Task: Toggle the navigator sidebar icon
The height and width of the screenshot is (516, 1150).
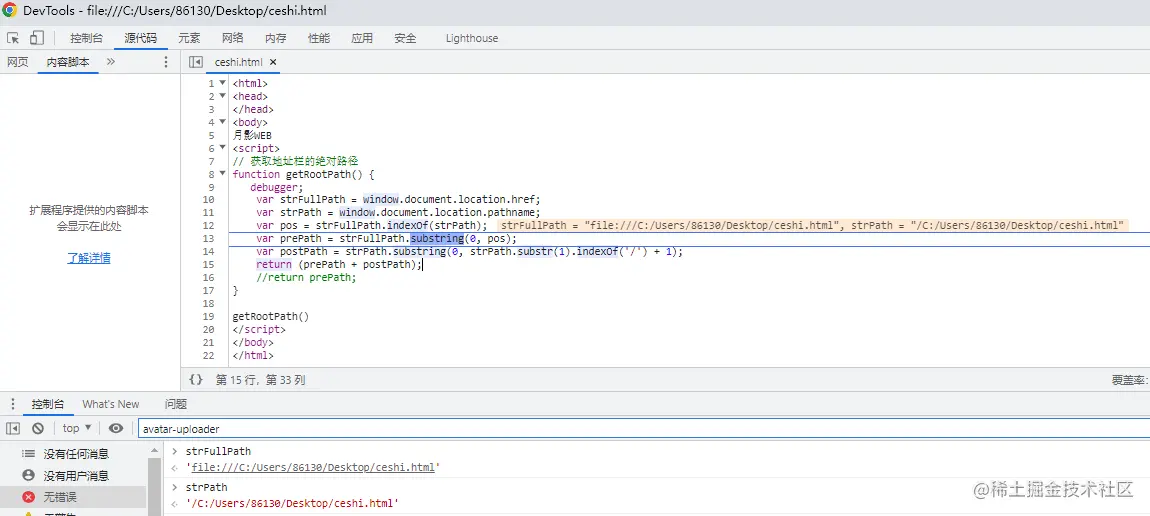Action: (195, 62)
